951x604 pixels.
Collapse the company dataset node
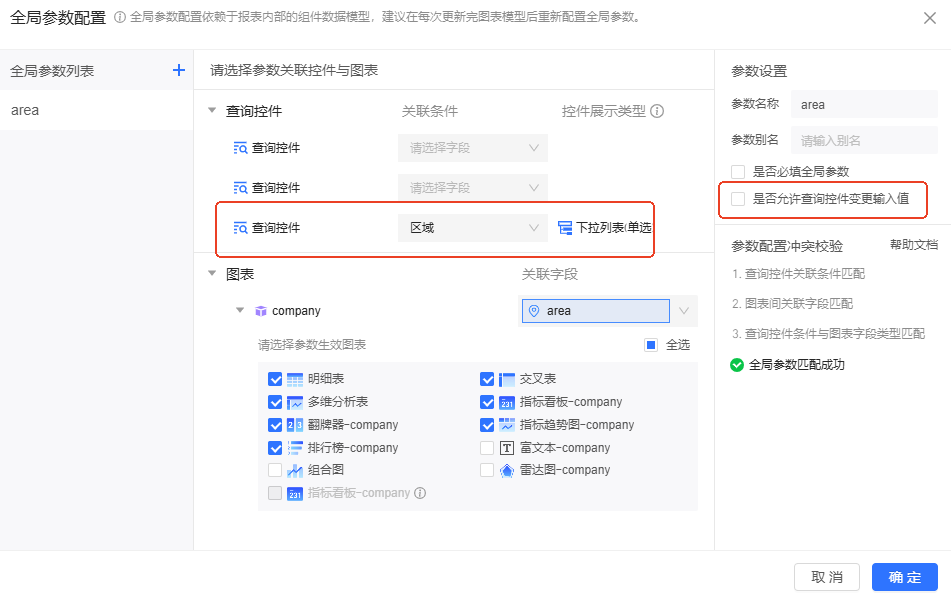click(x=240, y=311)
